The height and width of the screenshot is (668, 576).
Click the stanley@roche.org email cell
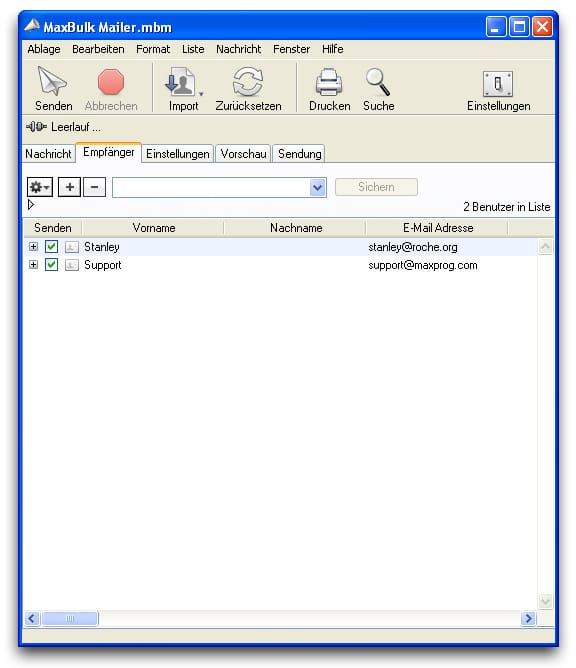[x=413, y=247]
